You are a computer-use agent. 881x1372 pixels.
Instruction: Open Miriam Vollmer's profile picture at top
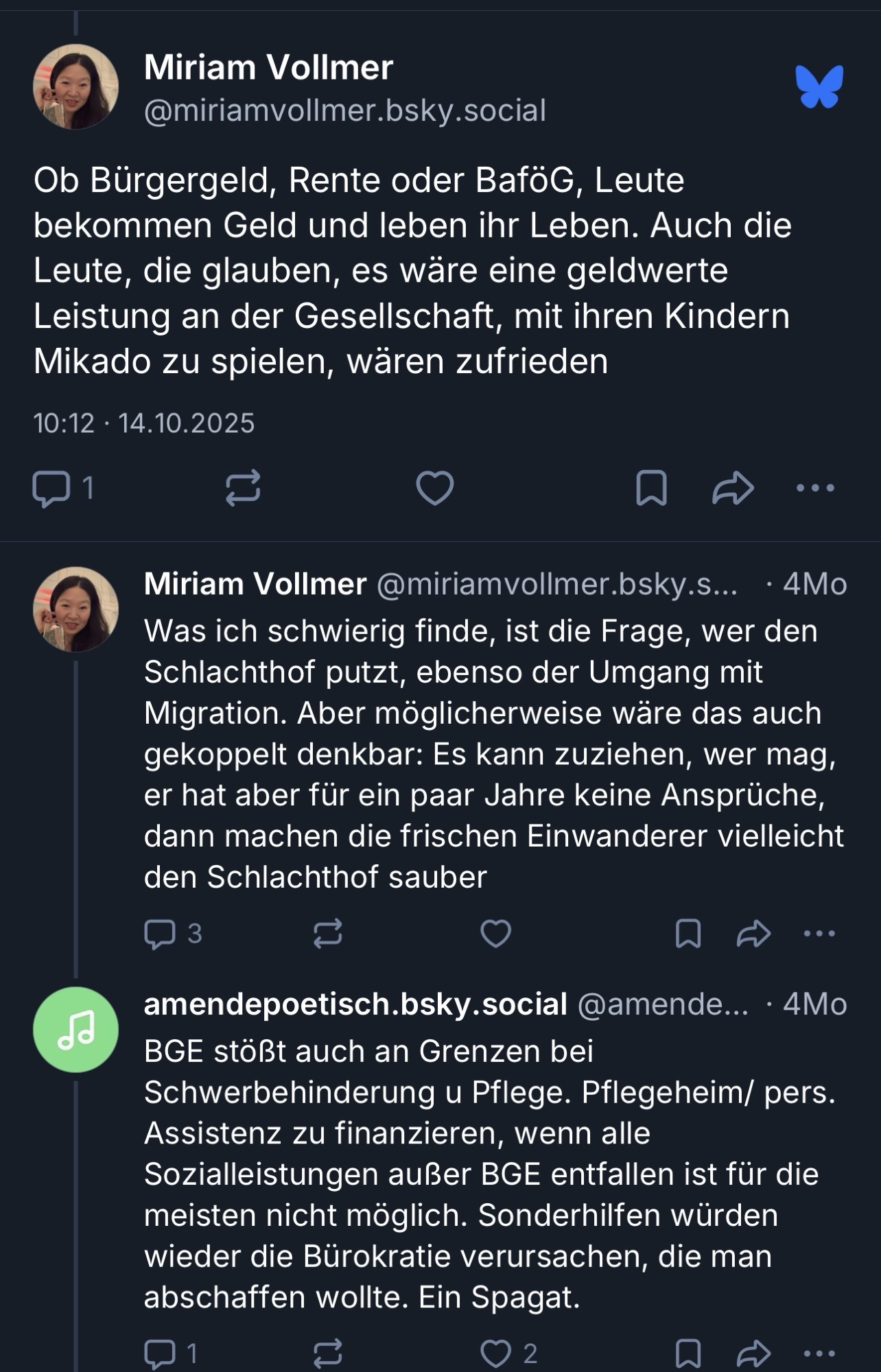tap(75, 87)
